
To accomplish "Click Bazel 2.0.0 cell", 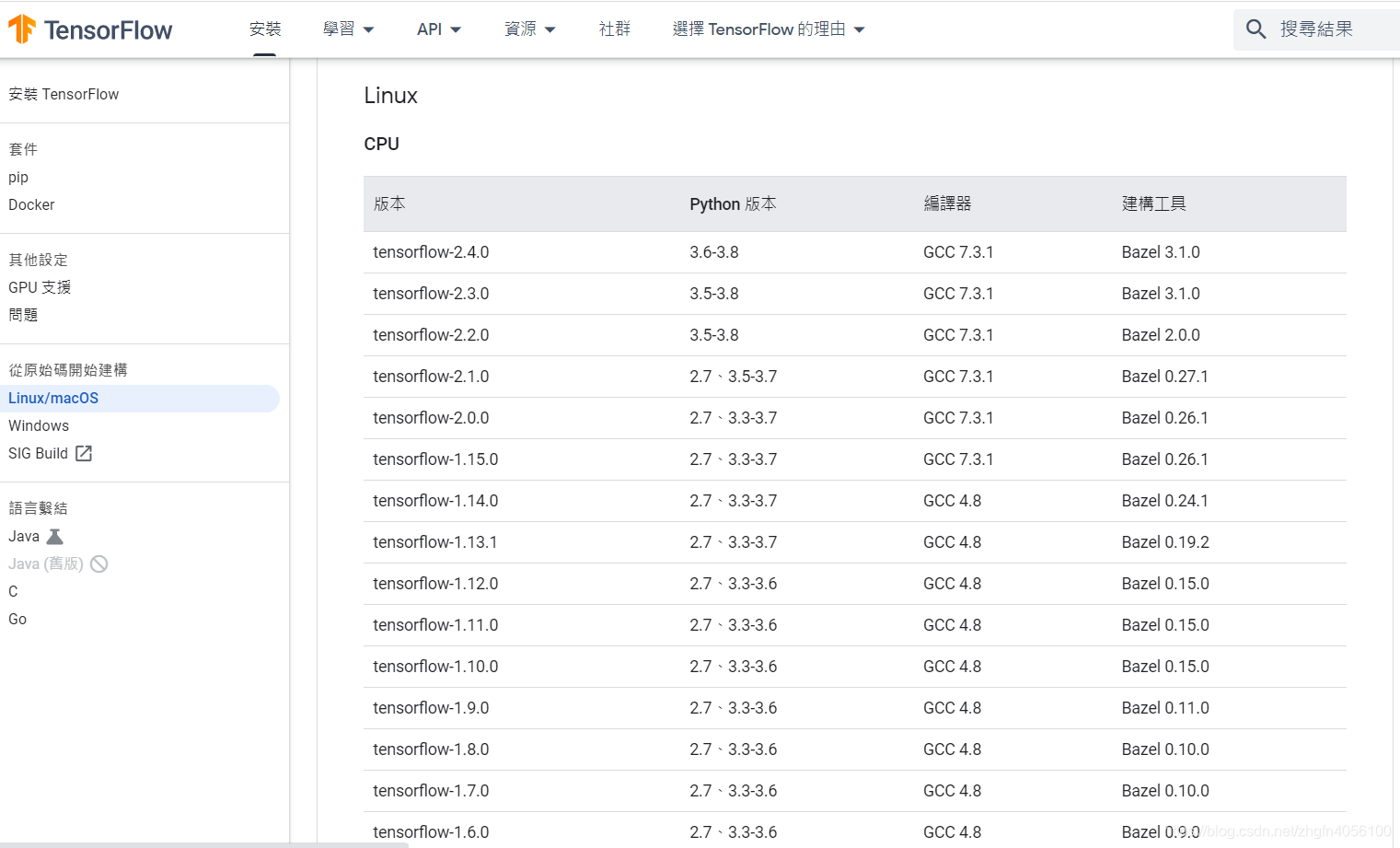I will (x=1161, y=335).
